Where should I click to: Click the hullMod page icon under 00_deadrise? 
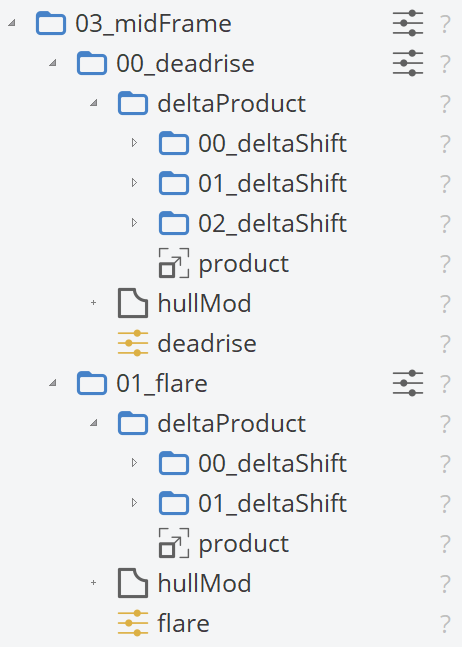[x=132, y=303]
